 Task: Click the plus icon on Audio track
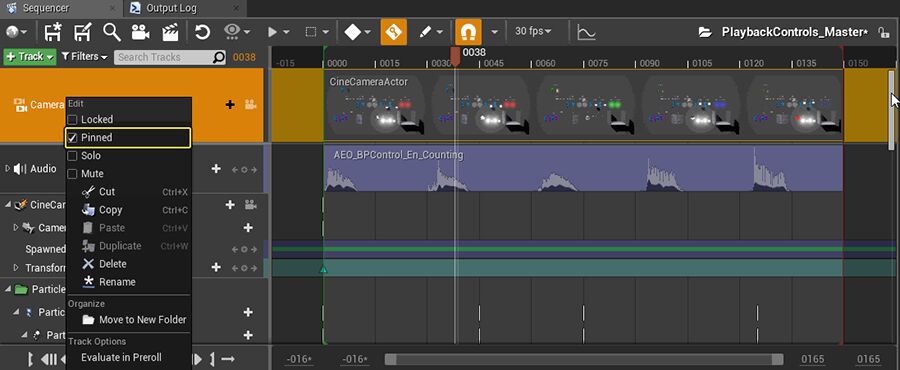coord(216,169)
